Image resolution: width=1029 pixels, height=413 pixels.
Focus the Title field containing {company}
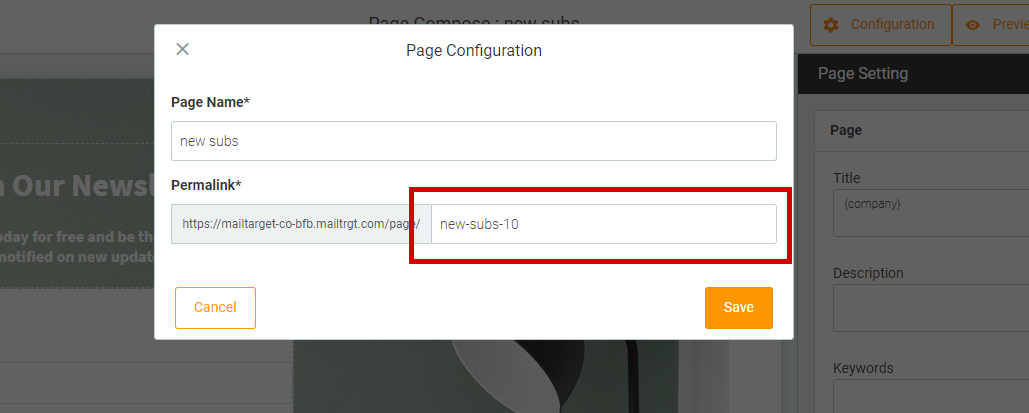931,213
